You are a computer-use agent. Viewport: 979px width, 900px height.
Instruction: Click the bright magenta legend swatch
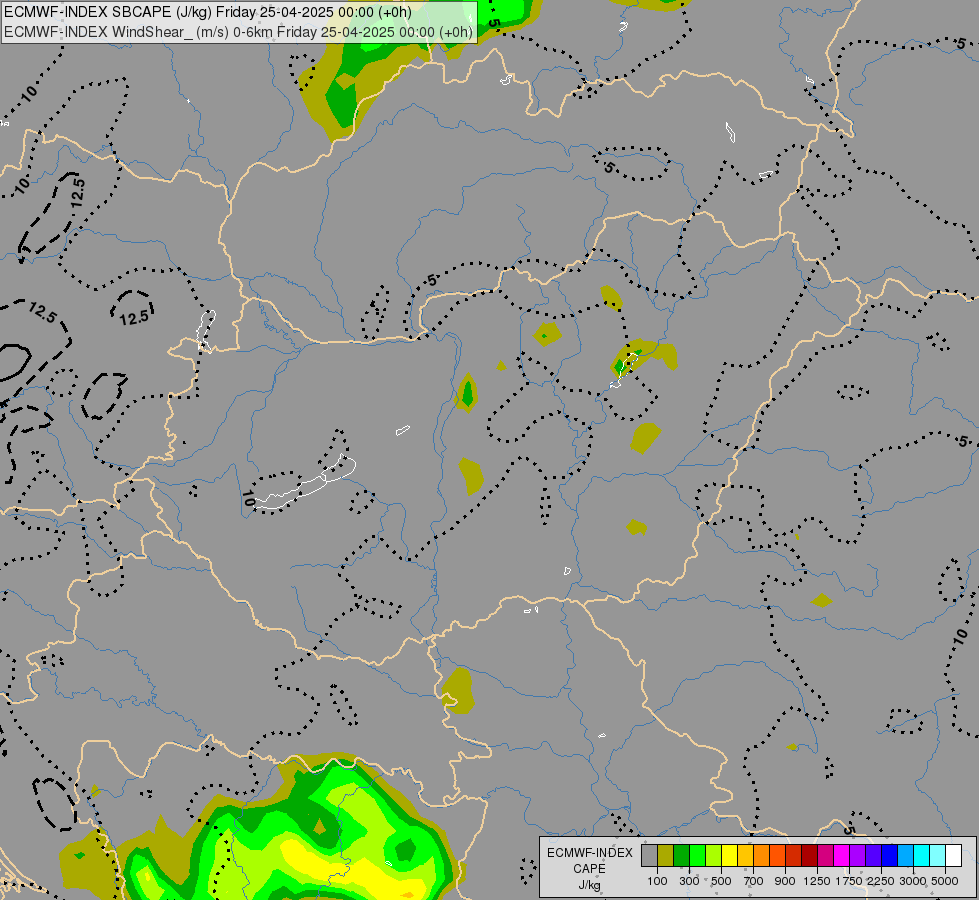coord(841,855)
